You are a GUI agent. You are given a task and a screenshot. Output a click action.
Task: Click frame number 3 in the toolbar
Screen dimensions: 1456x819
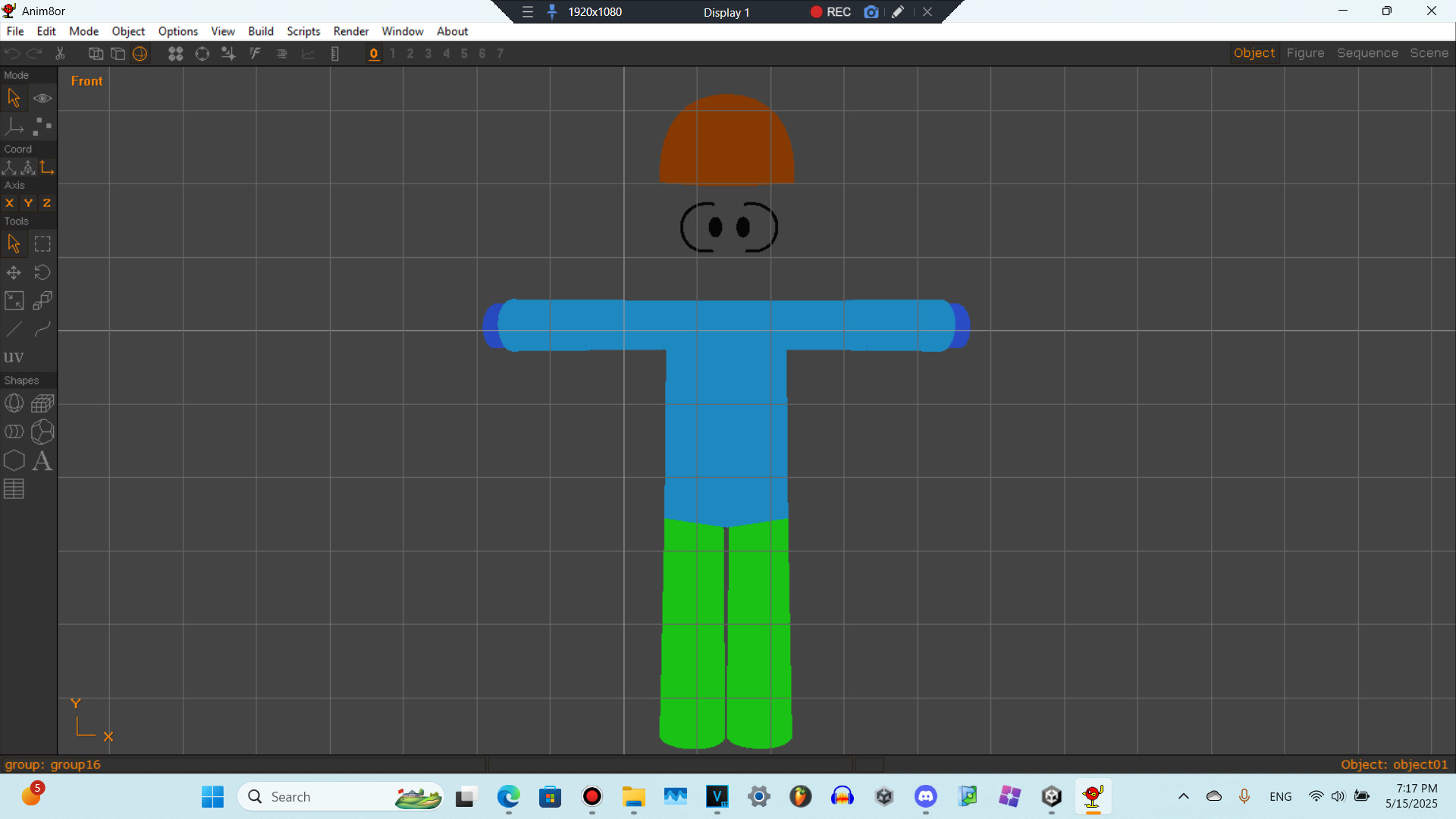coord(428,53)
